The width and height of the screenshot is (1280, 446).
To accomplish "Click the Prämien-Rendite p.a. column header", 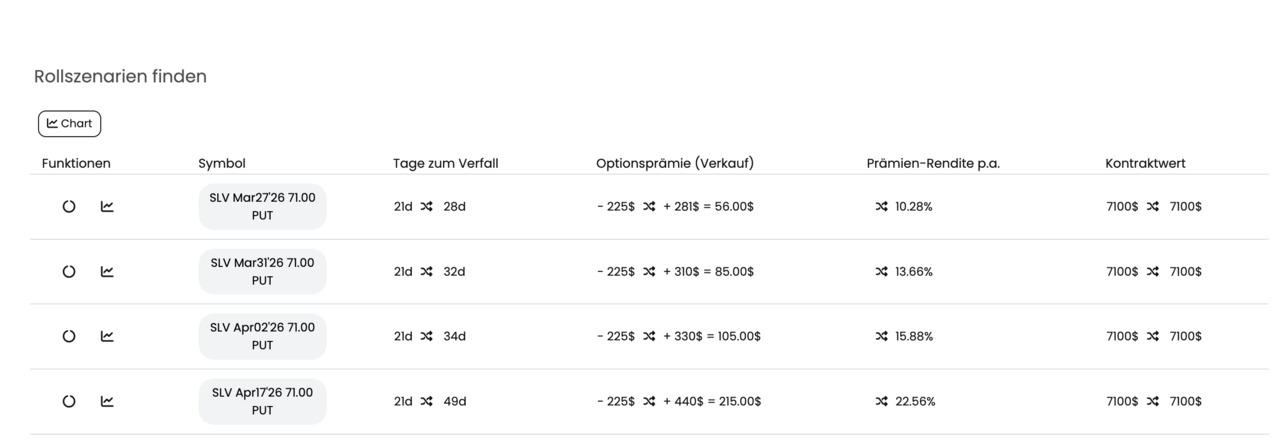I will click(x=933, y=163).
